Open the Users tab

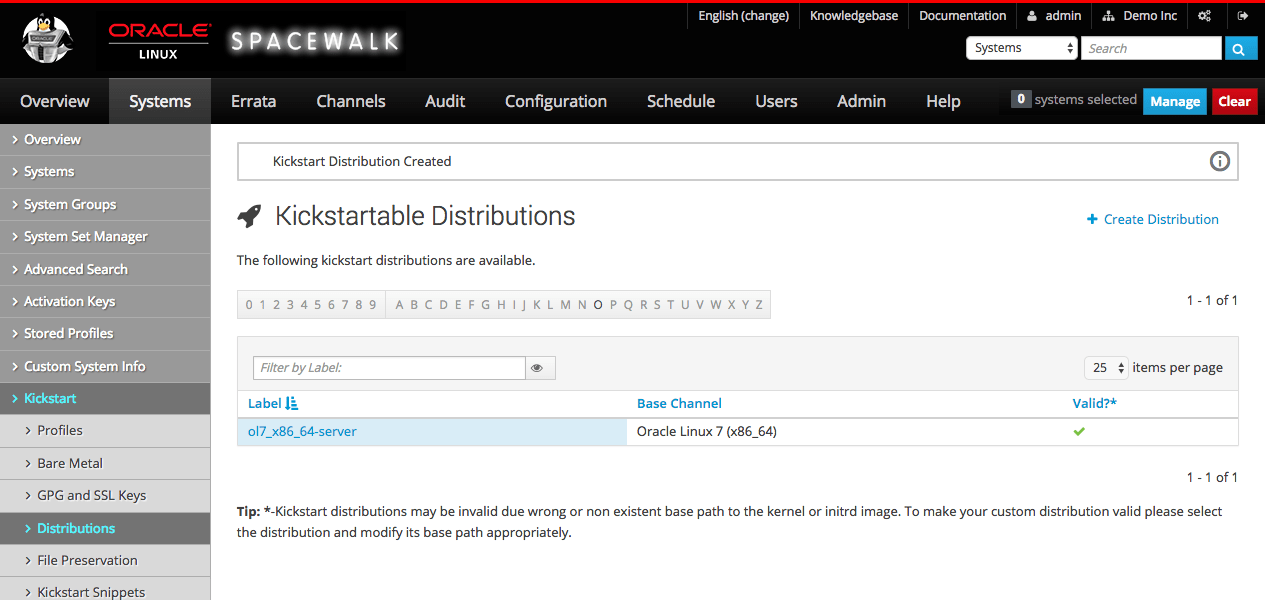point(776,101)
